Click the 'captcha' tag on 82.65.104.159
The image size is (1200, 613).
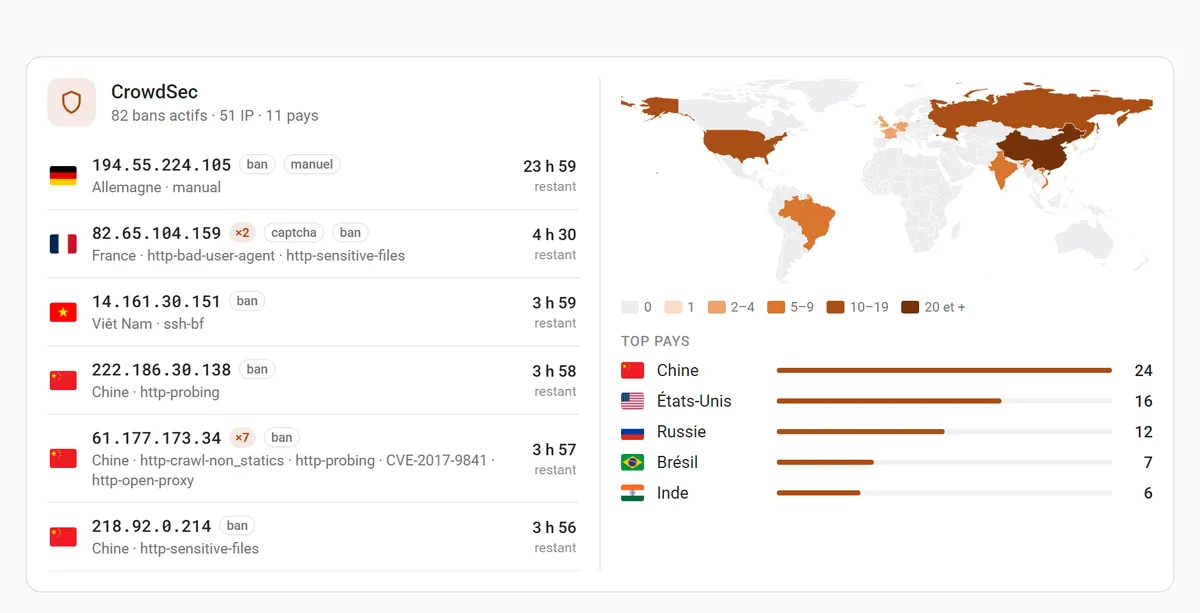click(x=294, y=233)
